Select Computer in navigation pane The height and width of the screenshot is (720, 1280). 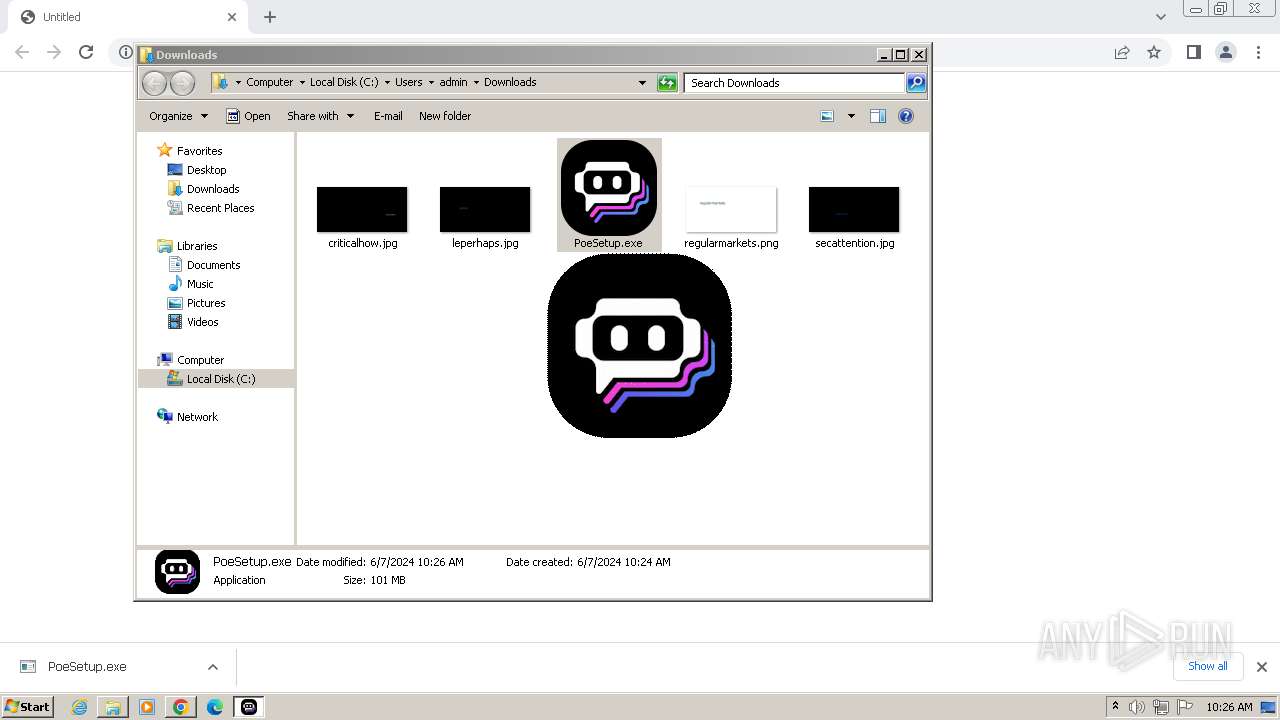pos(200,360)
